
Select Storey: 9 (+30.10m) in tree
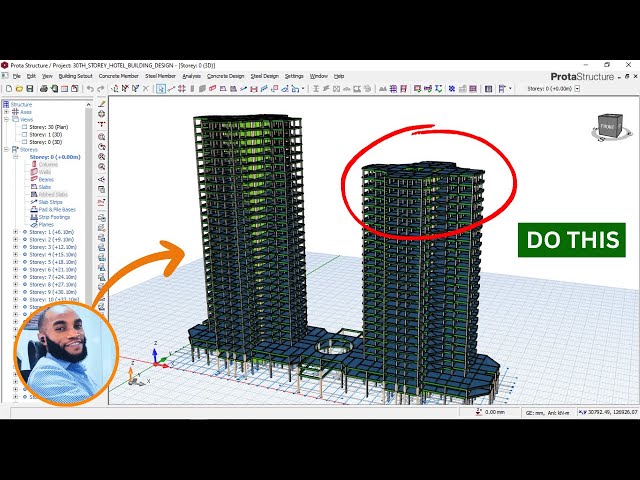53,292
